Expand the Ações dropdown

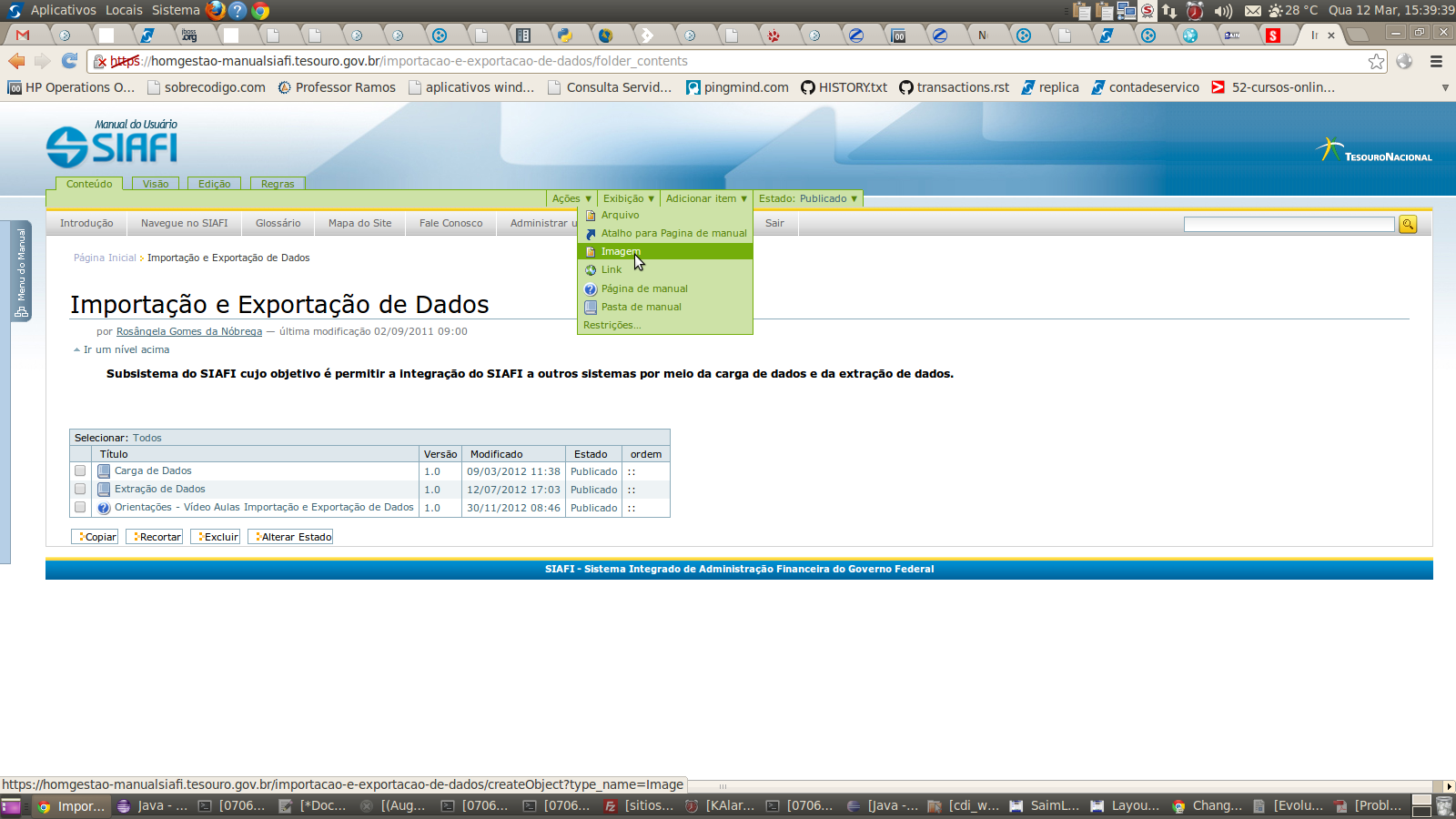571,198
